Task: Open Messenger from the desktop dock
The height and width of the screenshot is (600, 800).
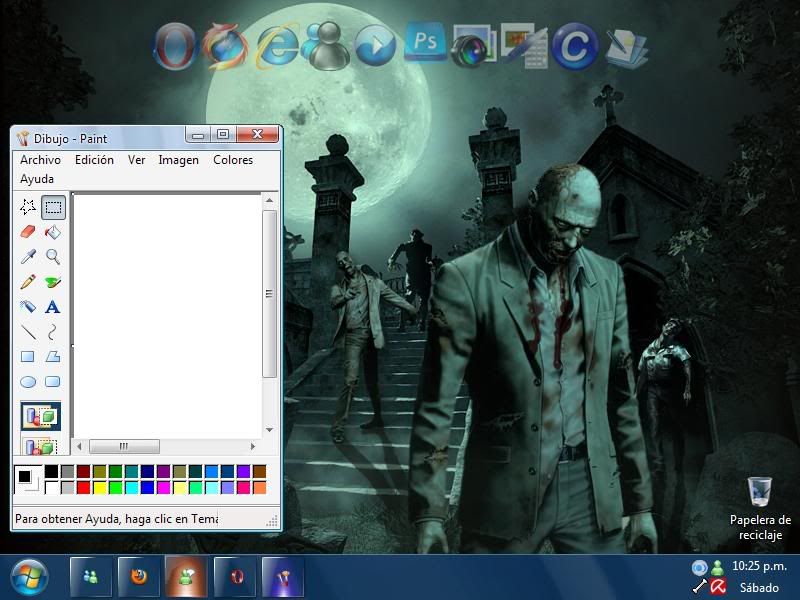Action: pos(326,46)
